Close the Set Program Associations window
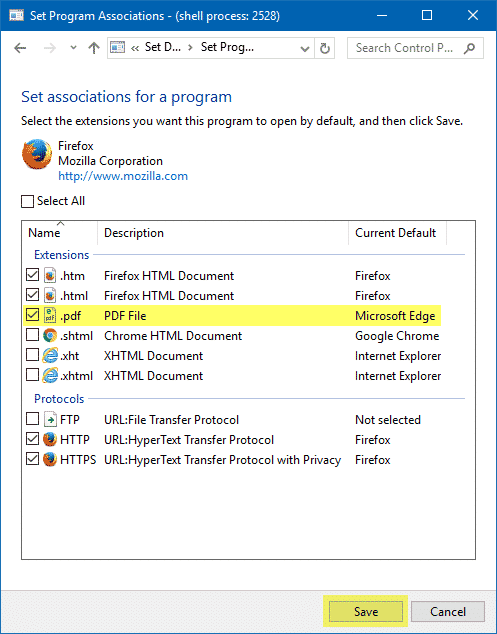This screenshot has height=634, width=497. click(473, 15)
